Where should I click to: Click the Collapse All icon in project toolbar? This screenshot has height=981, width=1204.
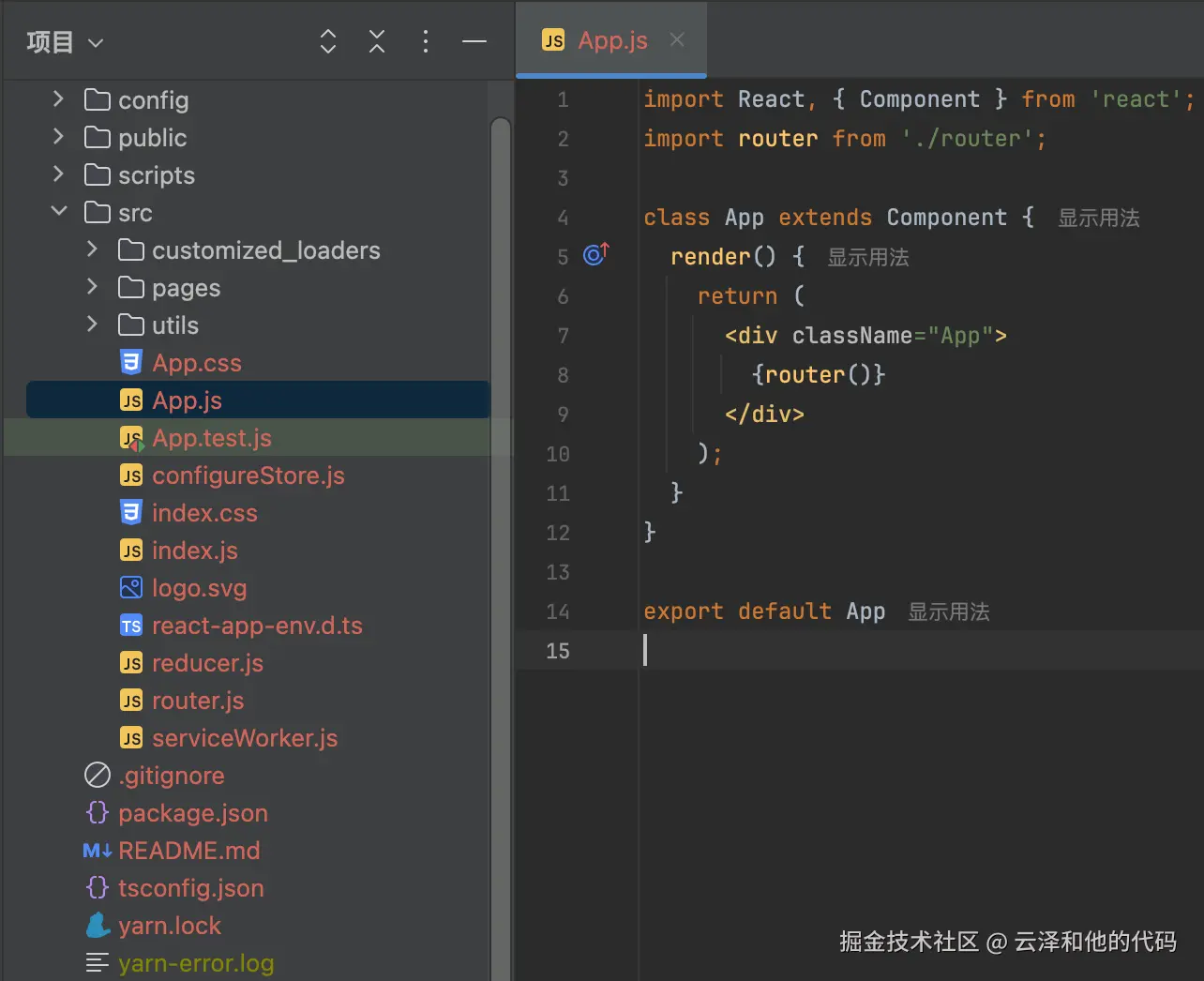(x=376, y=41)
